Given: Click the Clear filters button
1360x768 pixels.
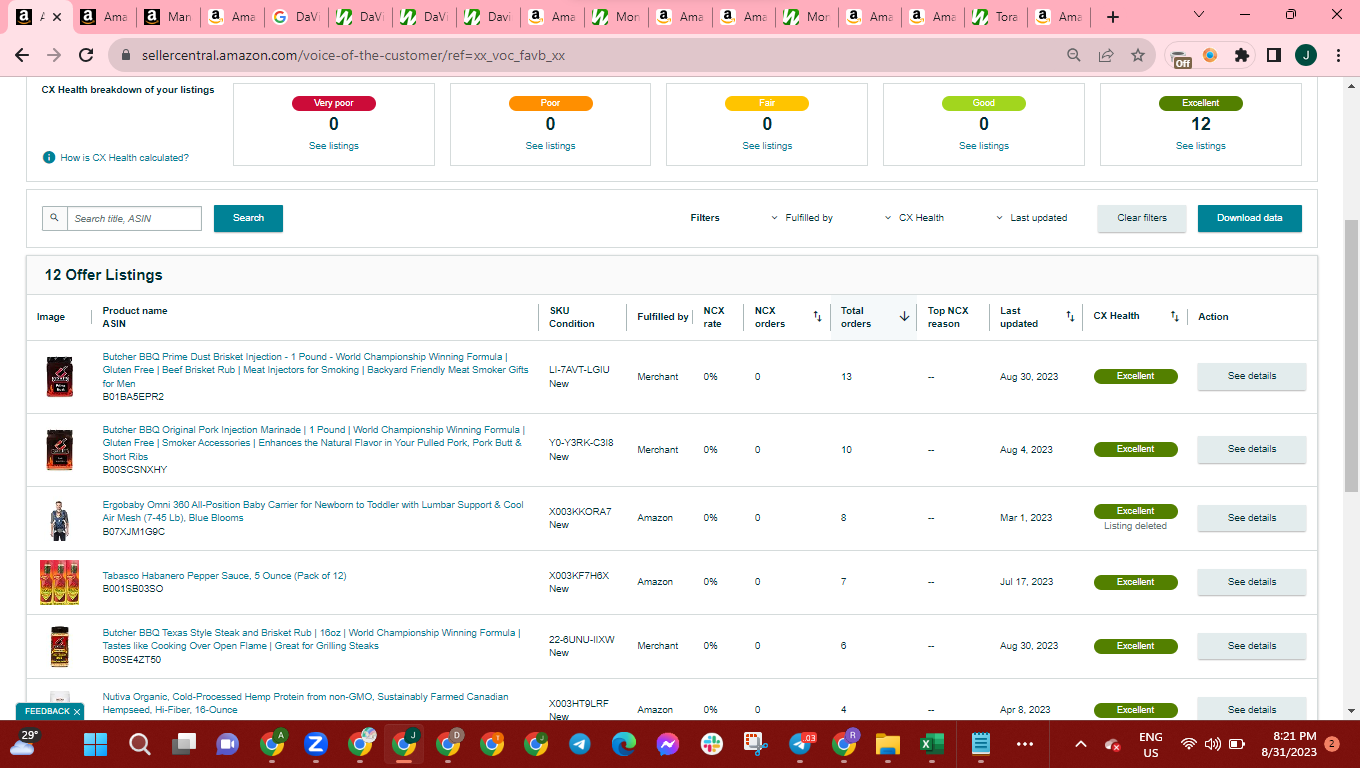Looking at the screenshot, I should (x=1142, y=218).
